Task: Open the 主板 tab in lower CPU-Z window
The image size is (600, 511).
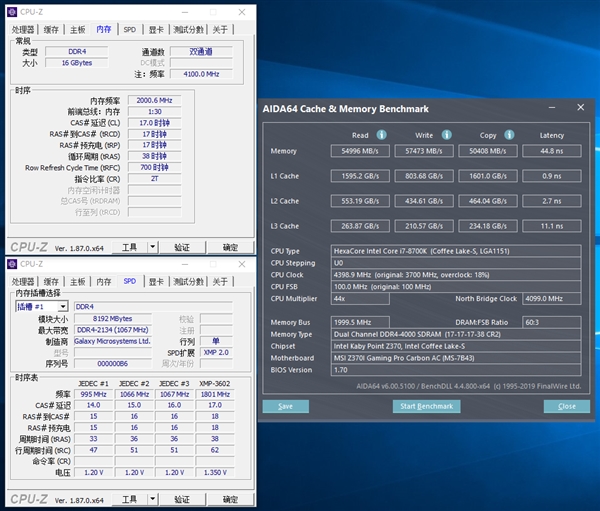Action: [x=77, y=282]
